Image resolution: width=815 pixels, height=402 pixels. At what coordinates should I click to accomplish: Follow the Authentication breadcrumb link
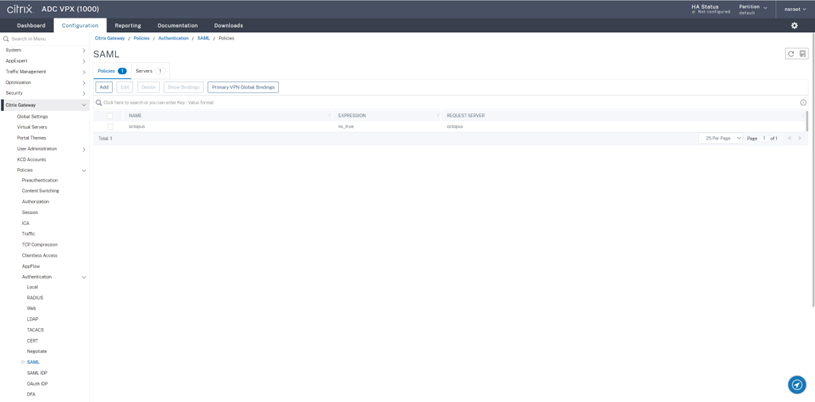coord(174,38)
